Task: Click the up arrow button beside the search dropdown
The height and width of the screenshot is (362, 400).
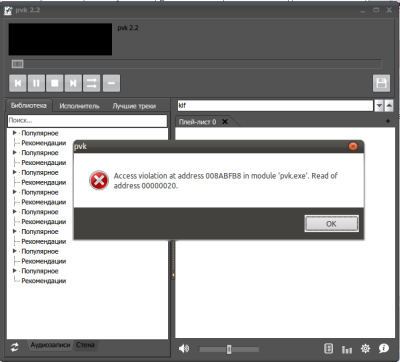Action: pos(389,106)
